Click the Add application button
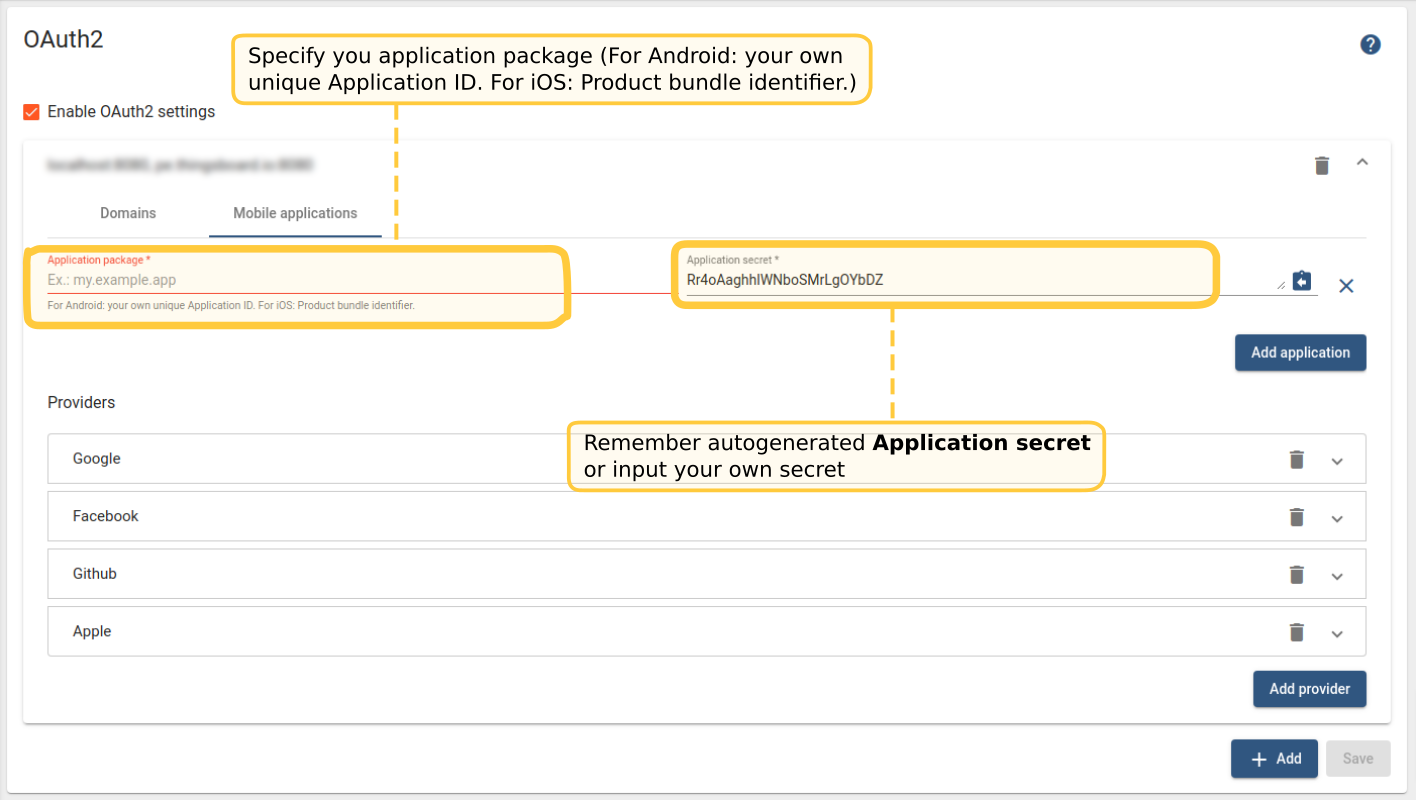This screenshot has height=800, width=1416. (1300, 353)
